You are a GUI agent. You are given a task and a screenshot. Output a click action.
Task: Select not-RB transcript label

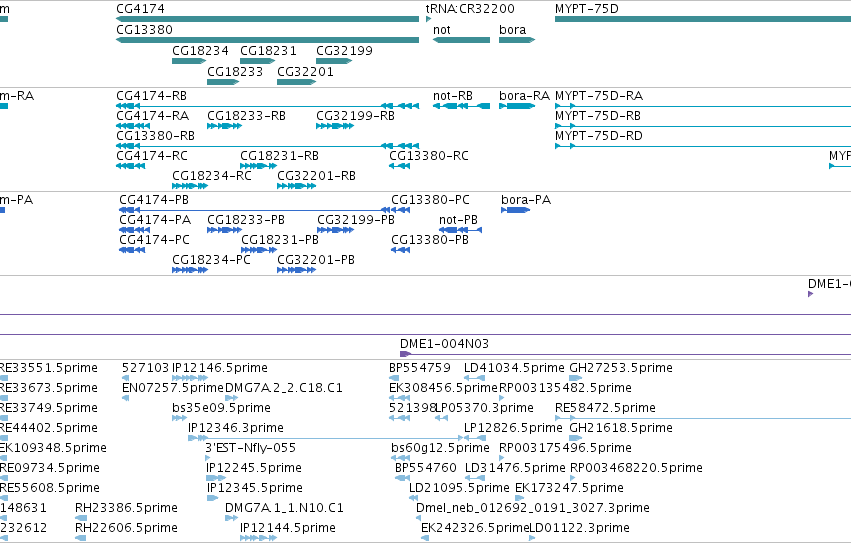click(x=453, y=96)
